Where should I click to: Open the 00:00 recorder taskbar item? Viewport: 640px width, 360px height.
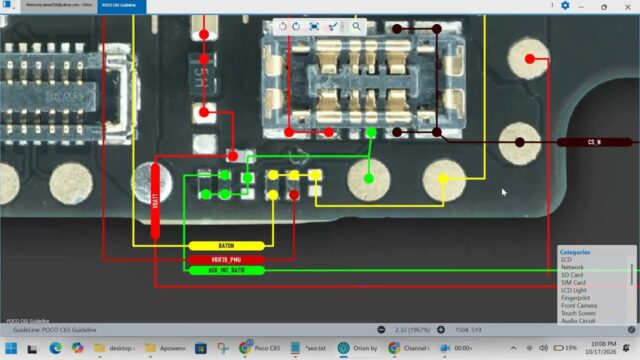pyautogui.click(x=457, y=348)
